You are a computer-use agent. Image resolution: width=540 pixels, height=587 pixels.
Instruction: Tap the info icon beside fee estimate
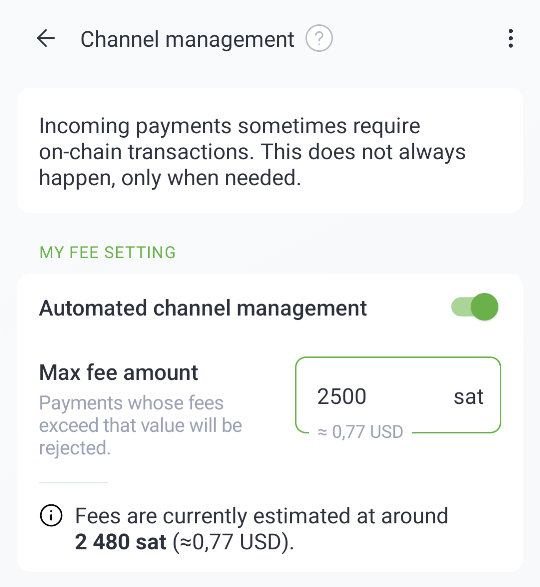51,515
